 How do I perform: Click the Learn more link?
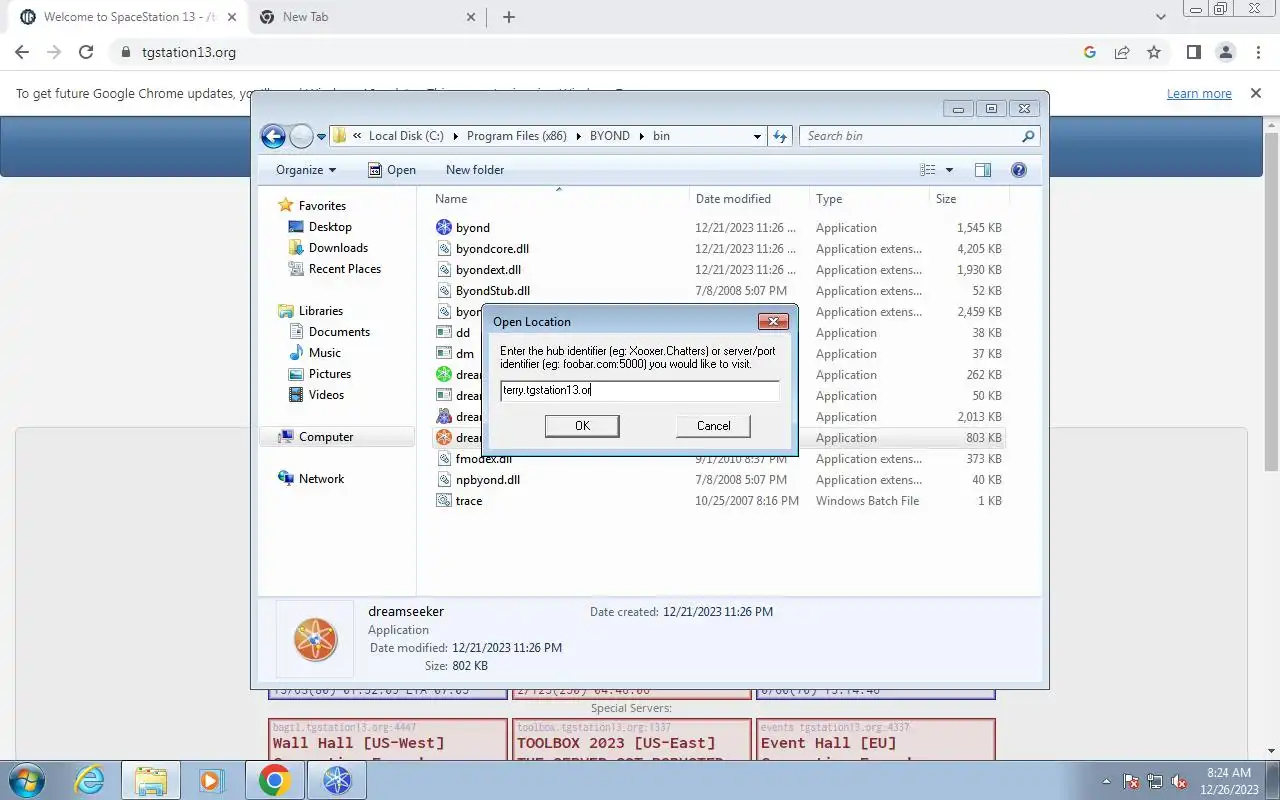[1199, 93]
